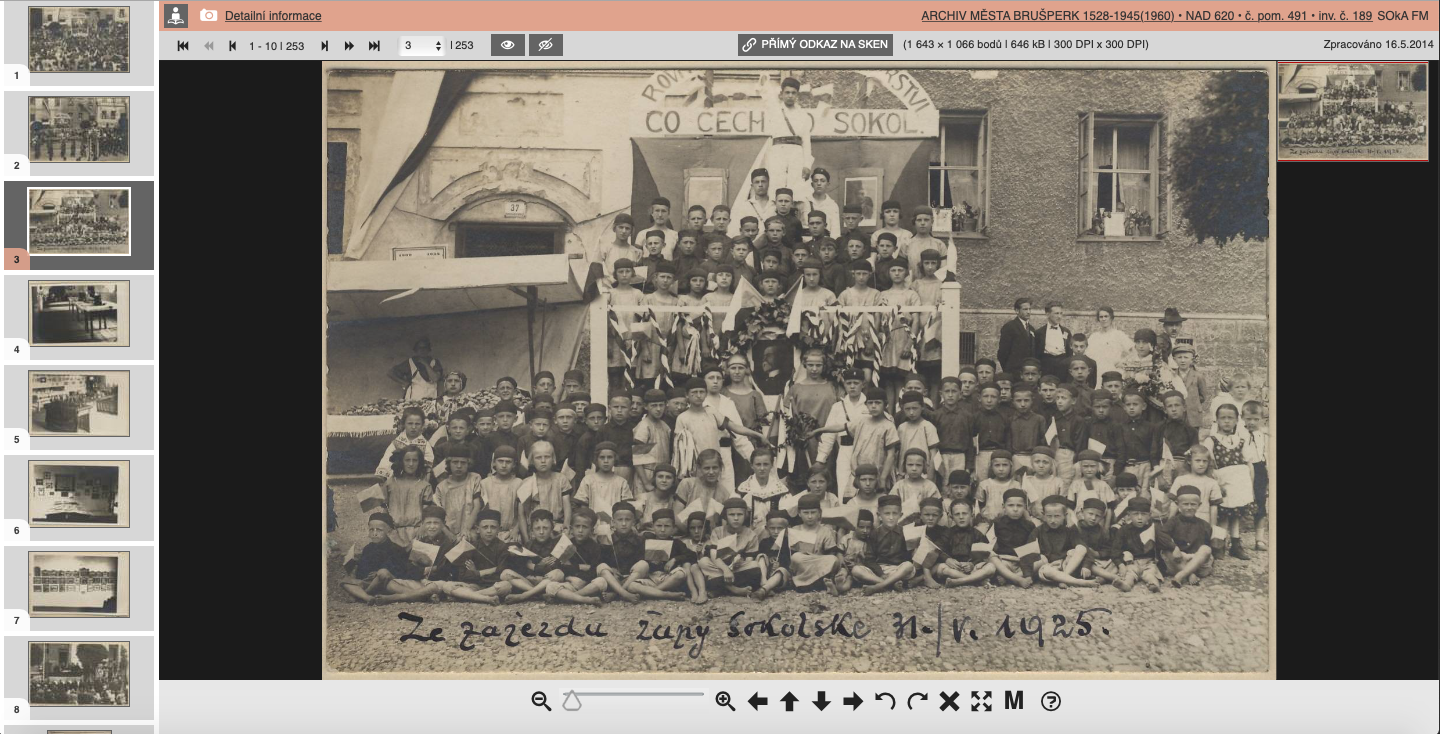Show thumbnails with the eye button
Image resolution: width=1440 pixels, height=734 pixels.
coord(508,45)
